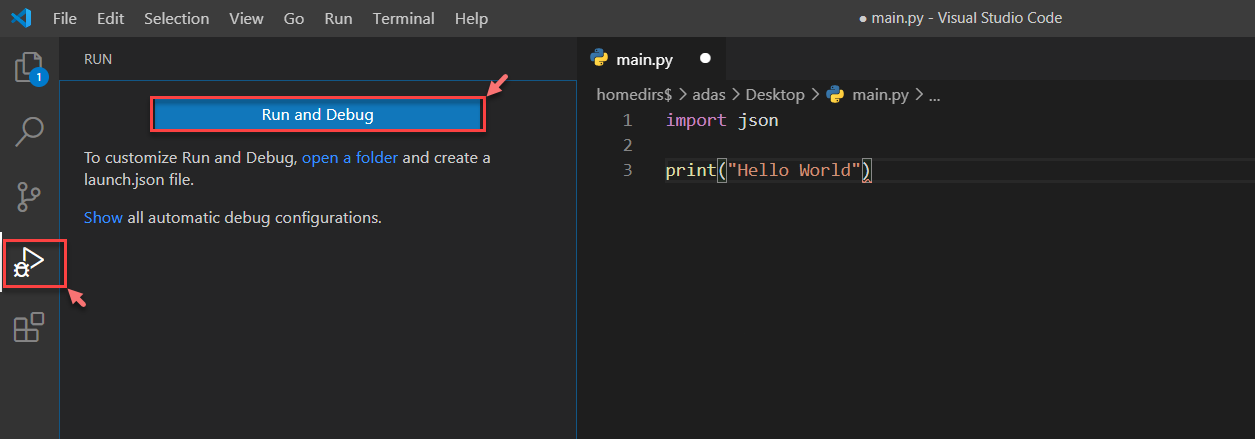
Task: Open the Explorer view in activity bar
Action: [29, 68]
